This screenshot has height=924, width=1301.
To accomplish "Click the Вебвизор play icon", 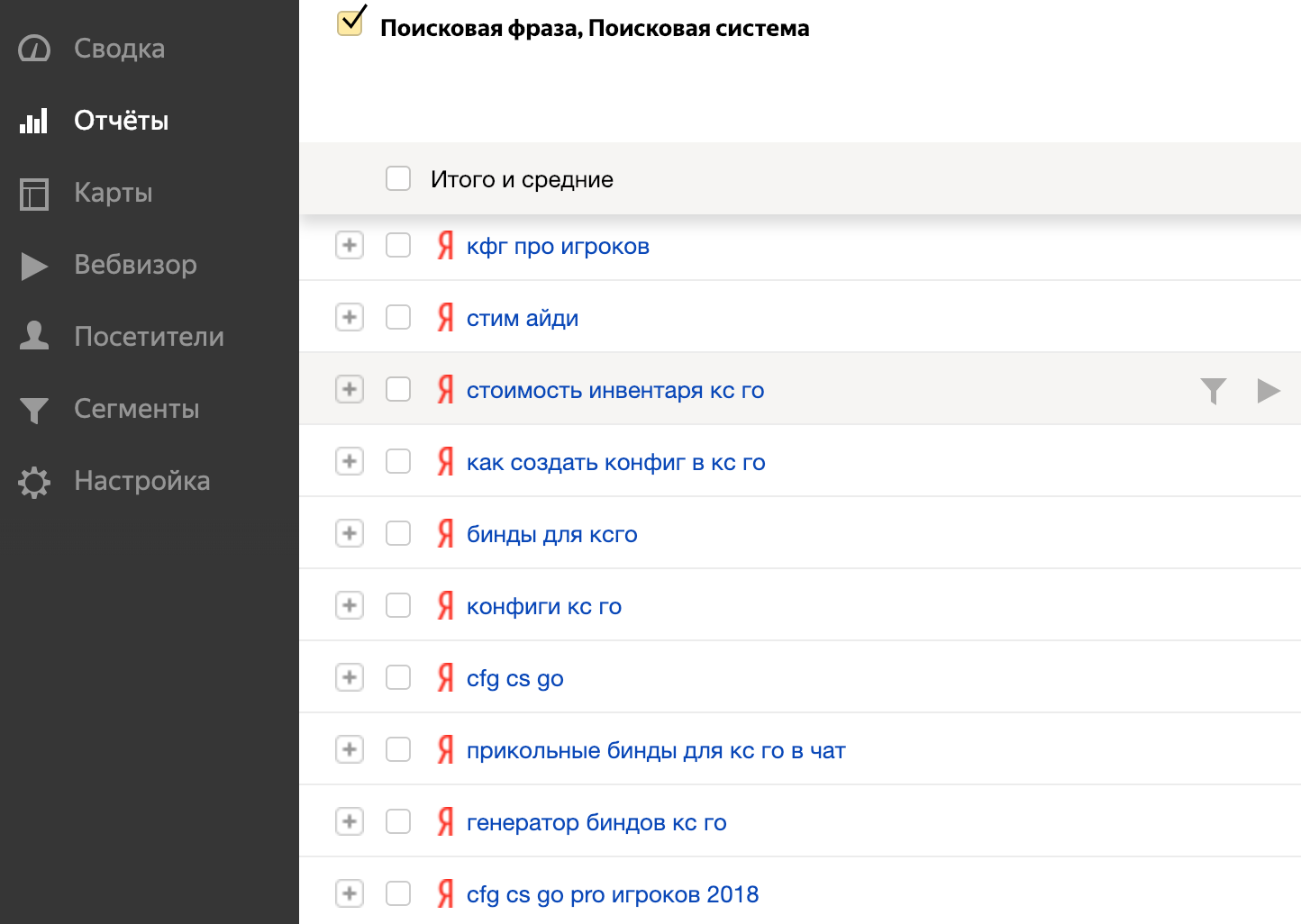I will coord(34,266).
